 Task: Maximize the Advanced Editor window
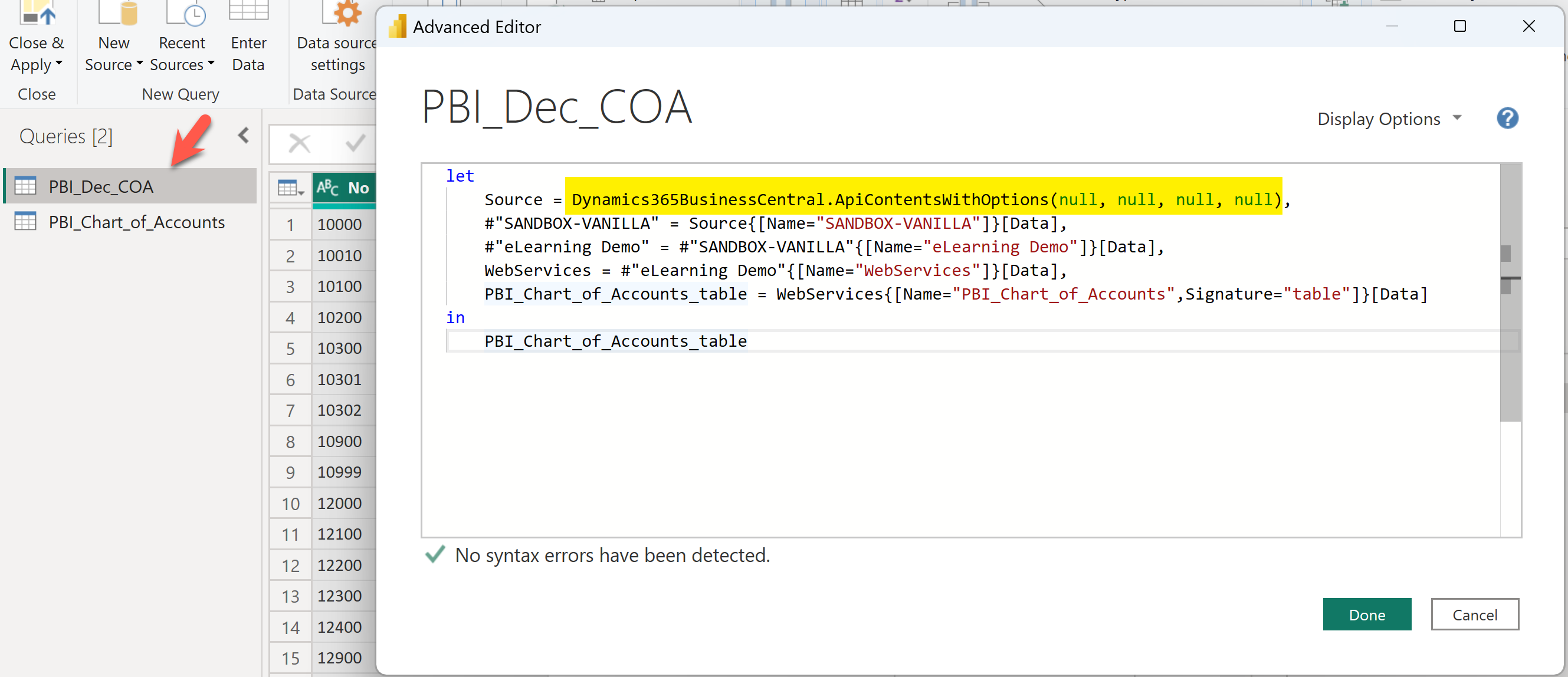pyautogui.click(x=1459, y=27)
